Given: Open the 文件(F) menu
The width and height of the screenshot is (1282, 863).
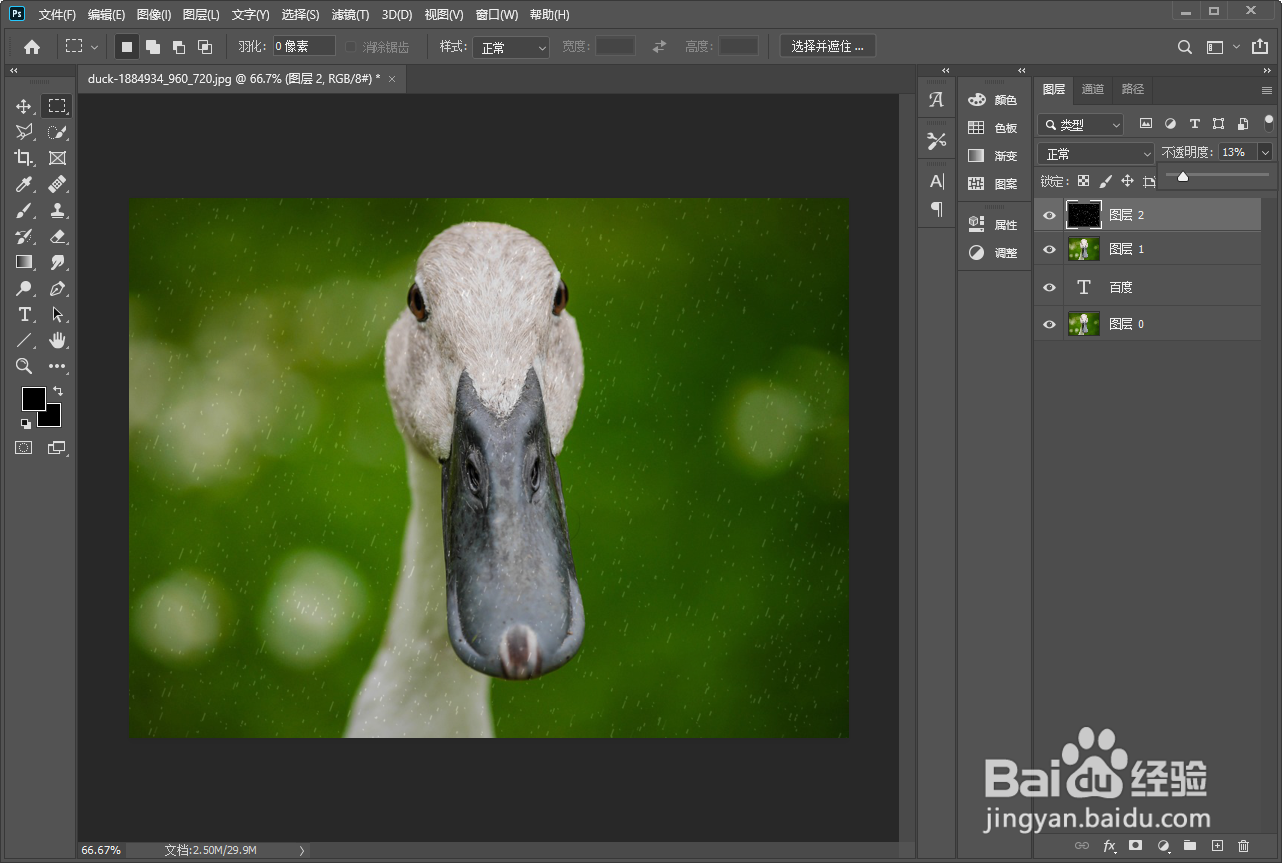Looking at the screenshot, I should click(x=57, y=15).
